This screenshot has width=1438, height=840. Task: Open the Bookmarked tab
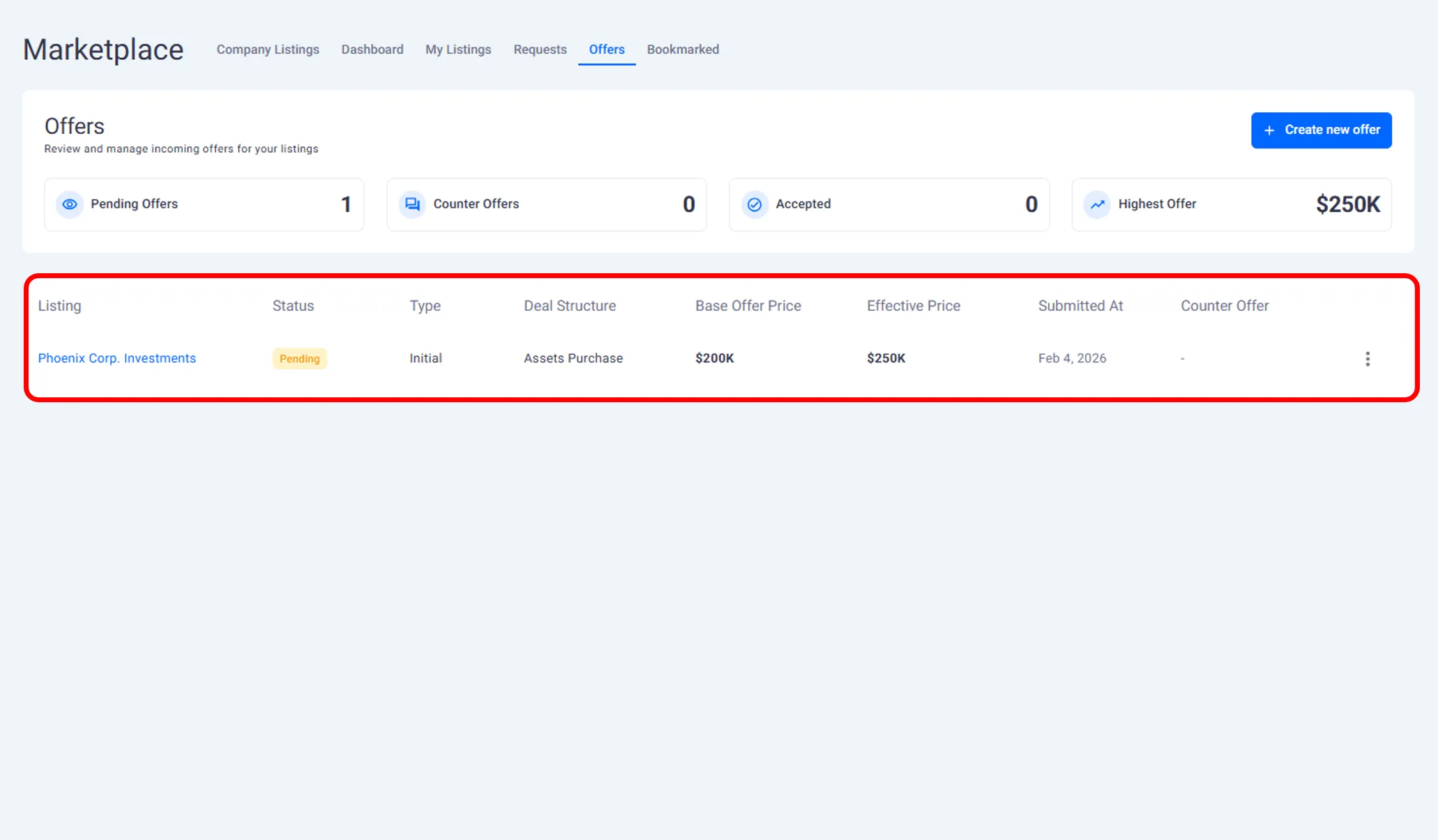(x=683, y=49)
